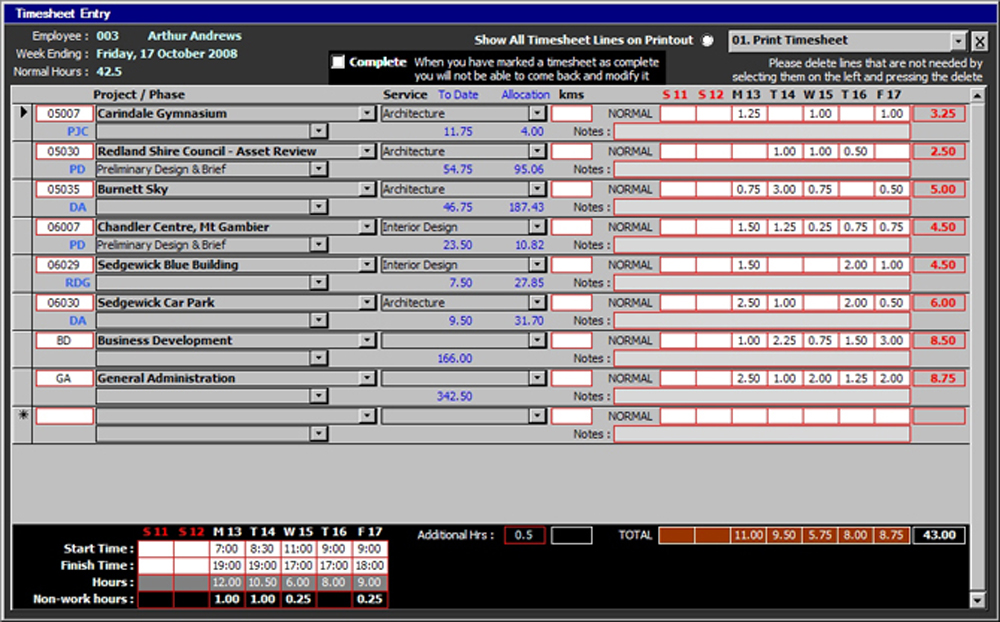1000x622 pixels.
Task: Click the new record asterisk row selector
Action: pos(24,416)
